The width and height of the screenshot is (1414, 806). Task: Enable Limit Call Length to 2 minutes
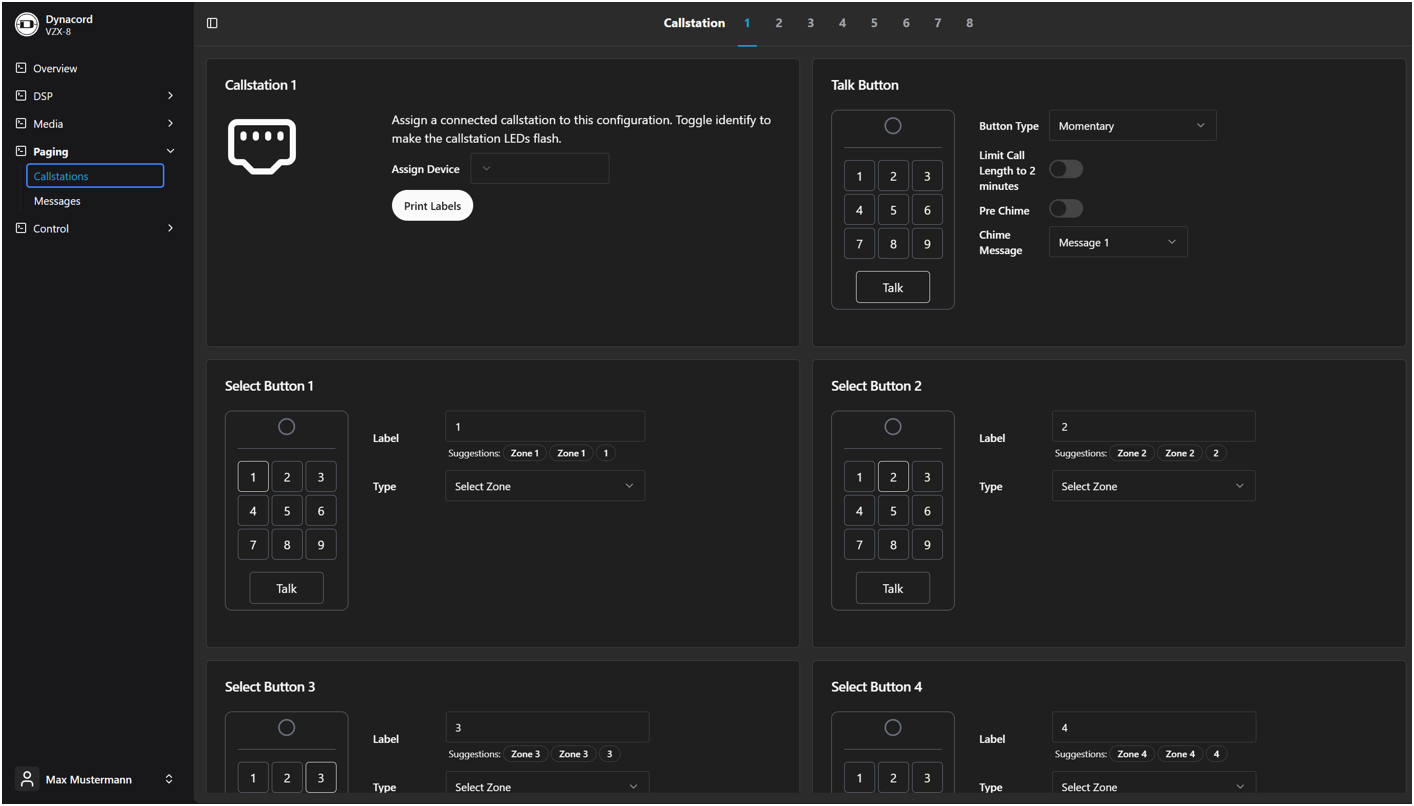1066,169
